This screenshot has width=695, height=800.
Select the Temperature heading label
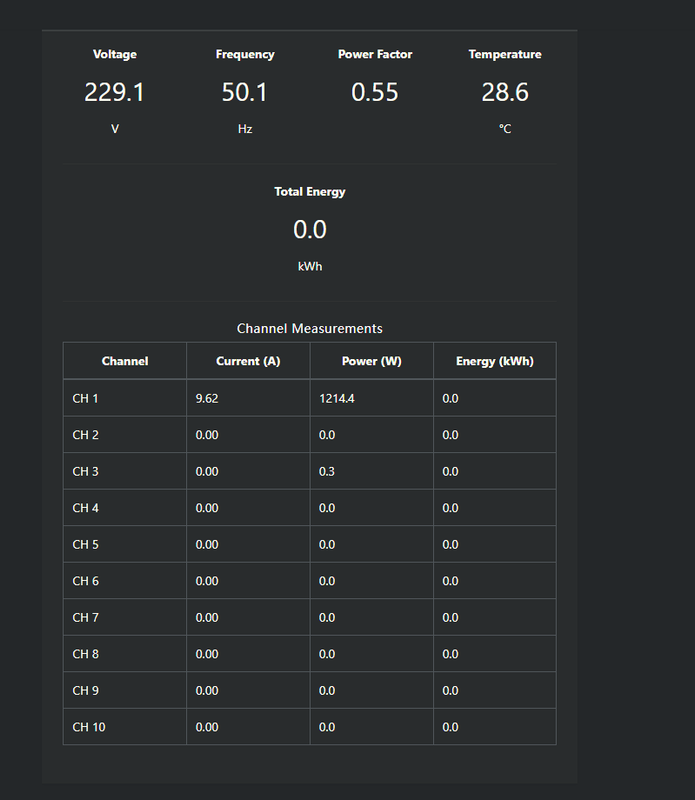coord(505,54)
